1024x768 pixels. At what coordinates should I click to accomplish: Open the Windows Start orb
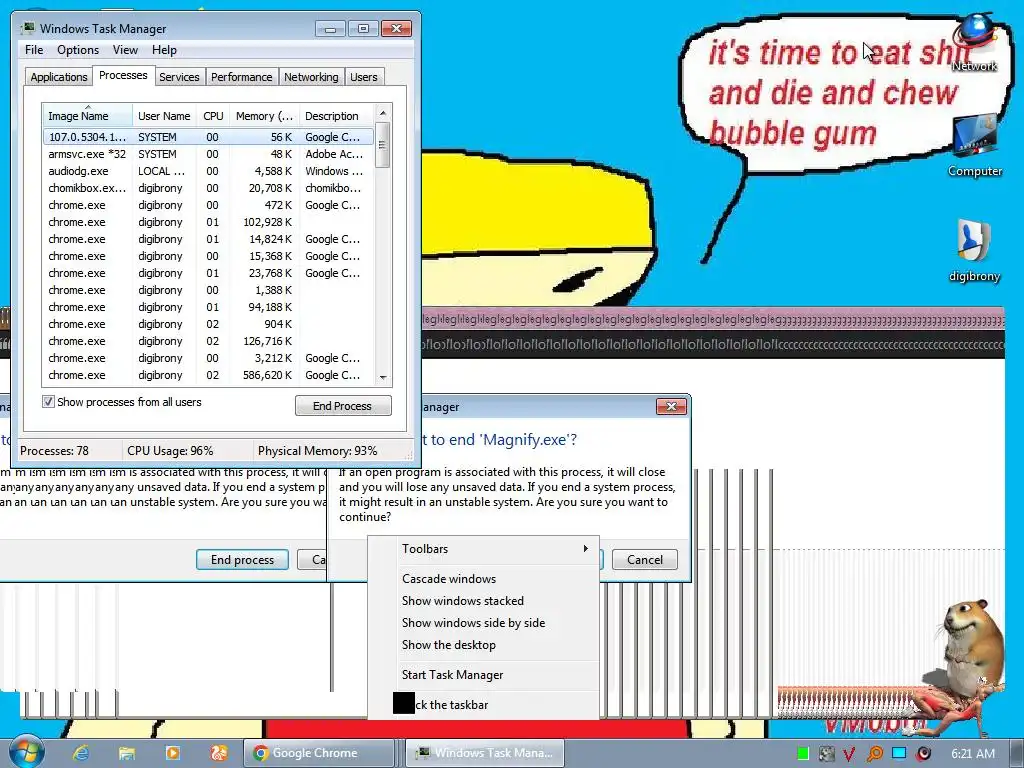coord(26,752)
